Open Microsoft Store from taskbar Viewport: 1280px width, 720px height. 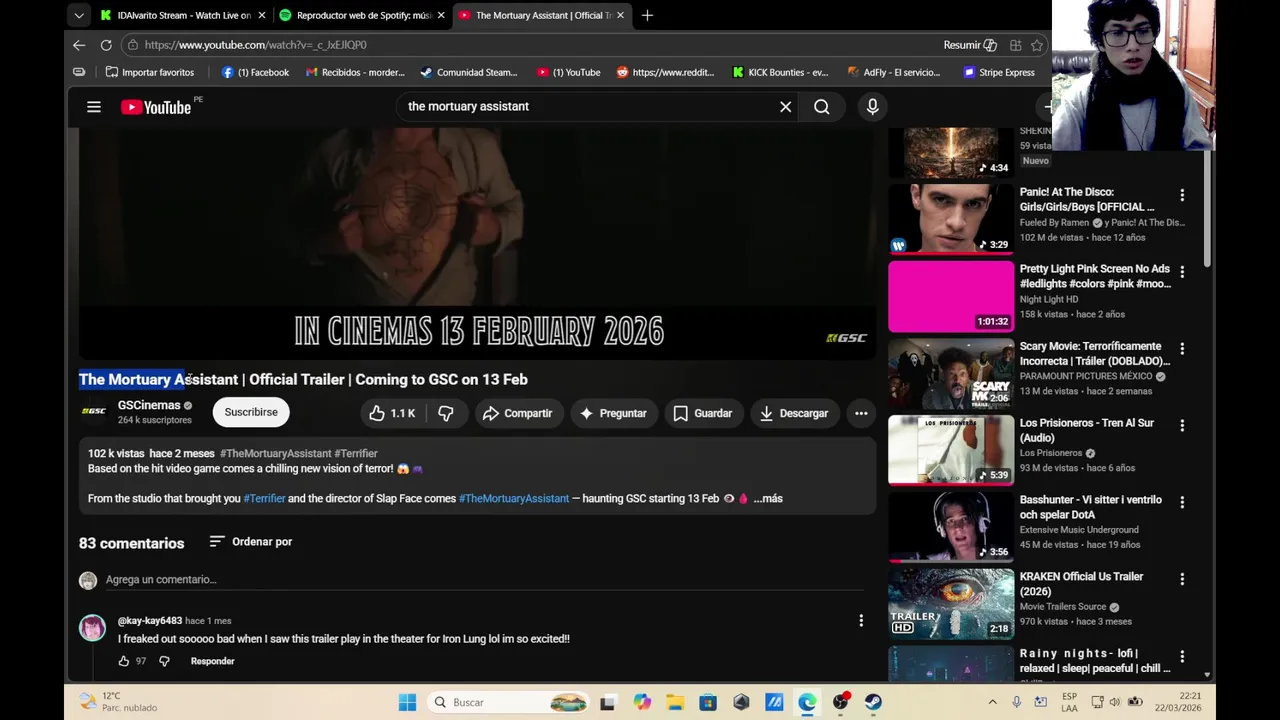pos(708,702)
